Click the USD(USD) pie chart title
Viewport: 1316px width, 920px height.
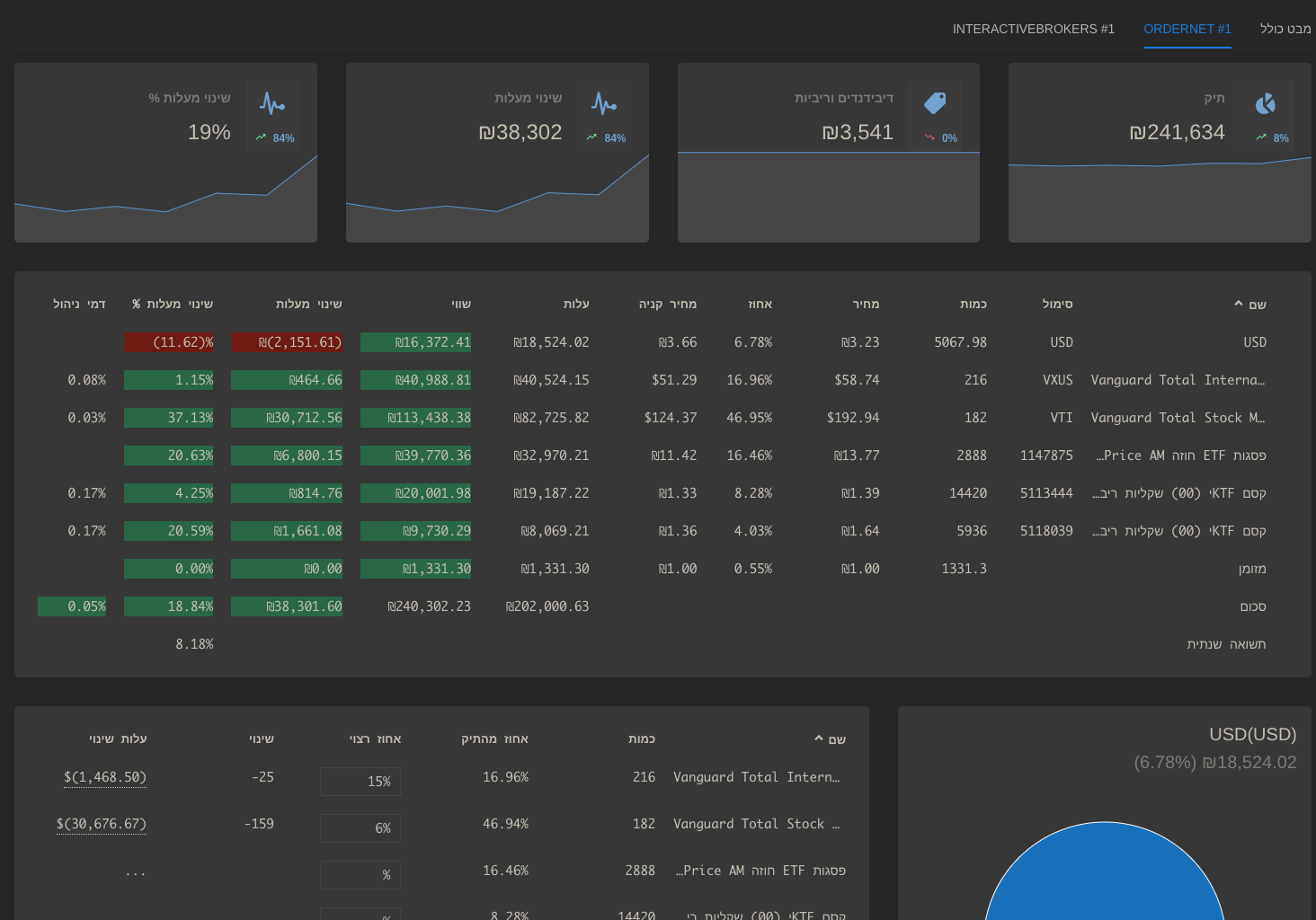click(x=1252, y=734)
